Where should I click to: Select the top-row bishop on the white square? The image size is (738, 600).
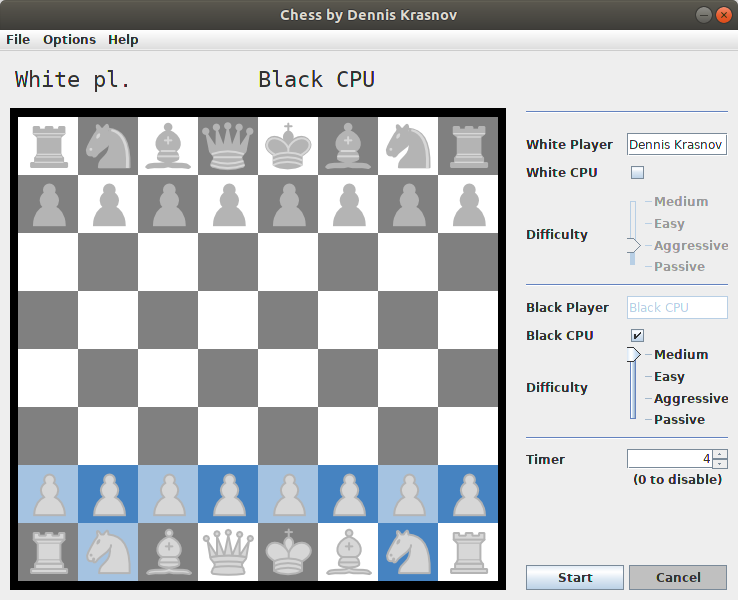pyautogui.click(x=168, y=146)
